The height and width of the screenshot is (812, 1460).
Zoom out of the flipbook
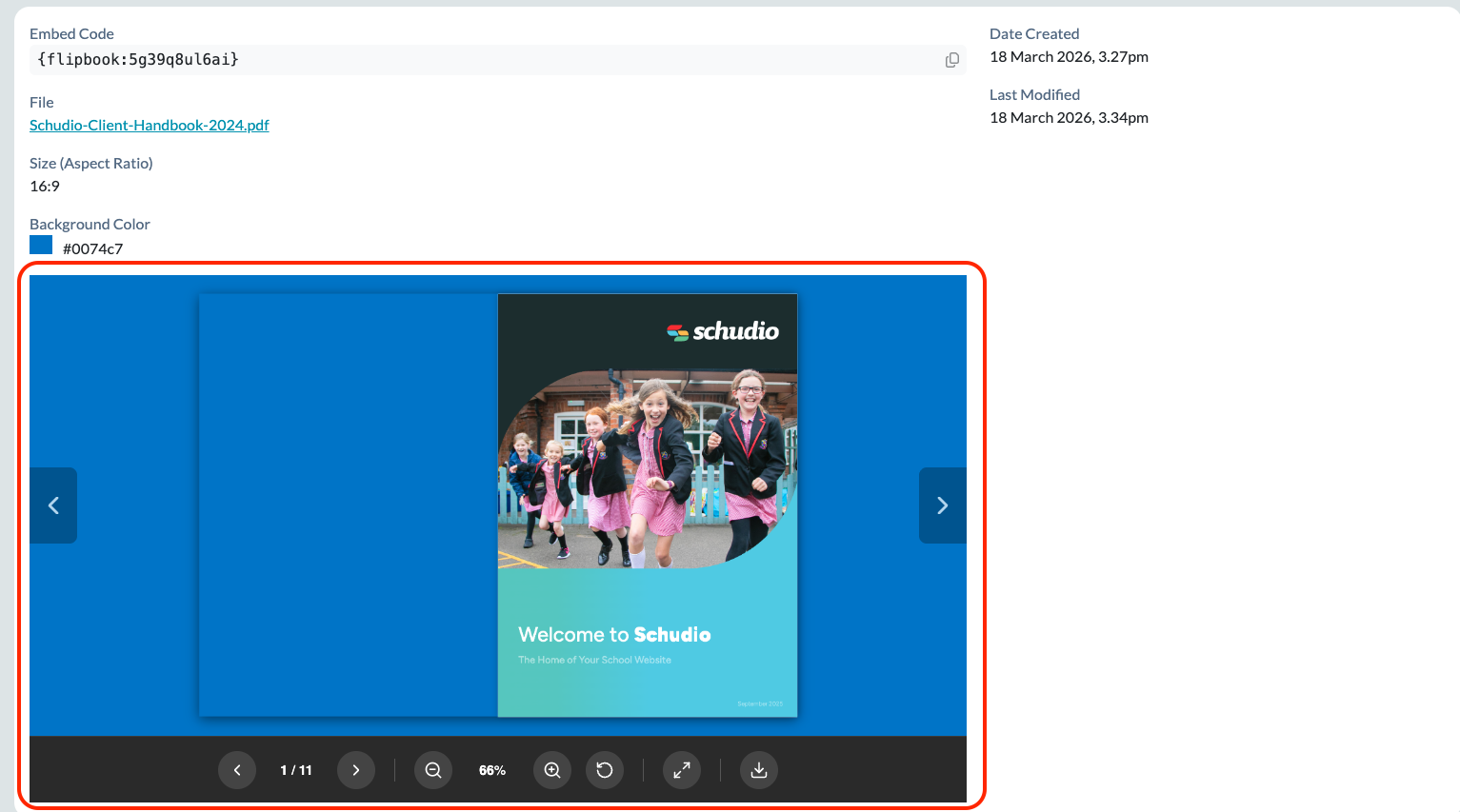(433, 770)
